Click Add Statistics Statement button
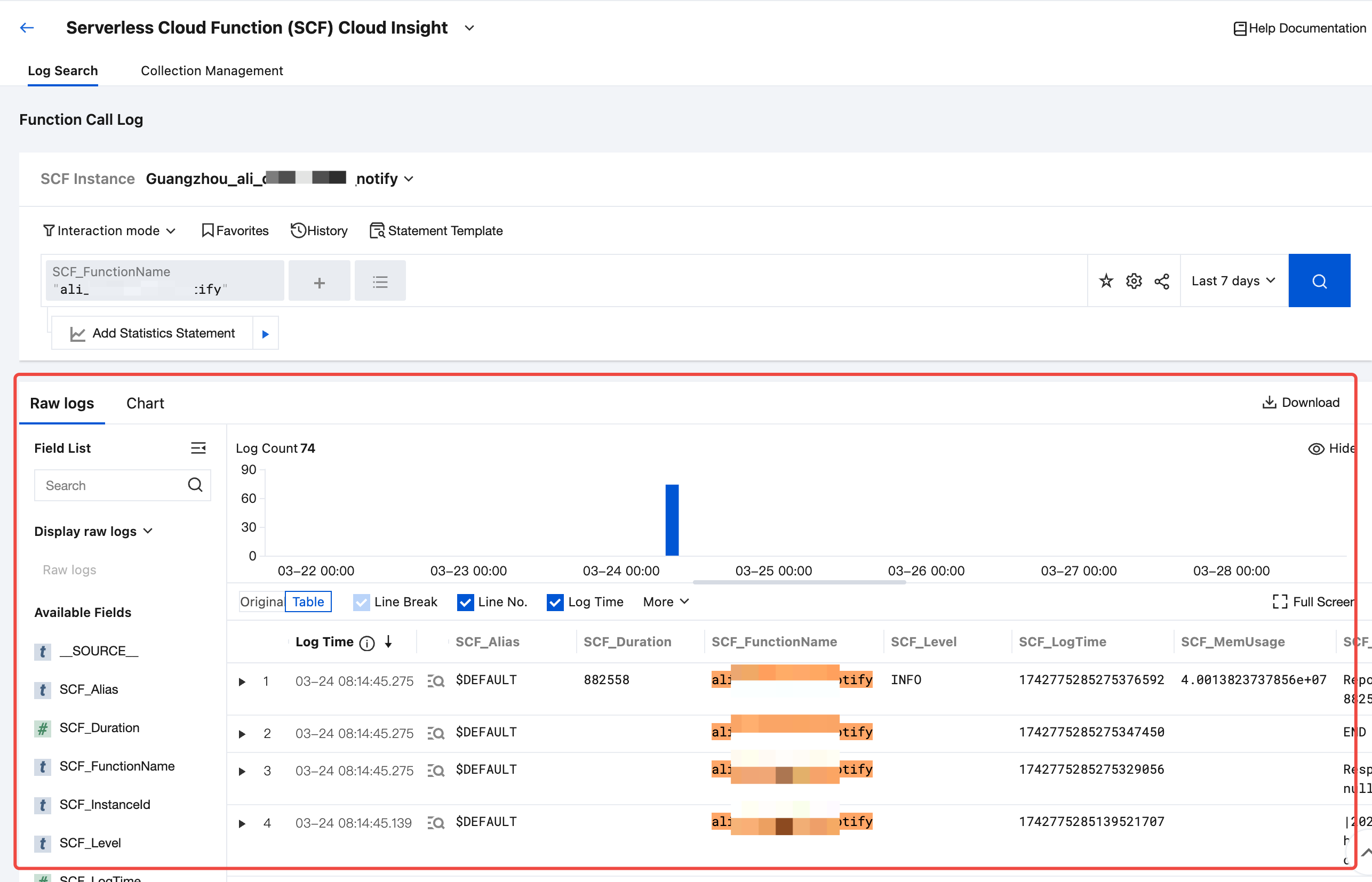 coord(153,333)
